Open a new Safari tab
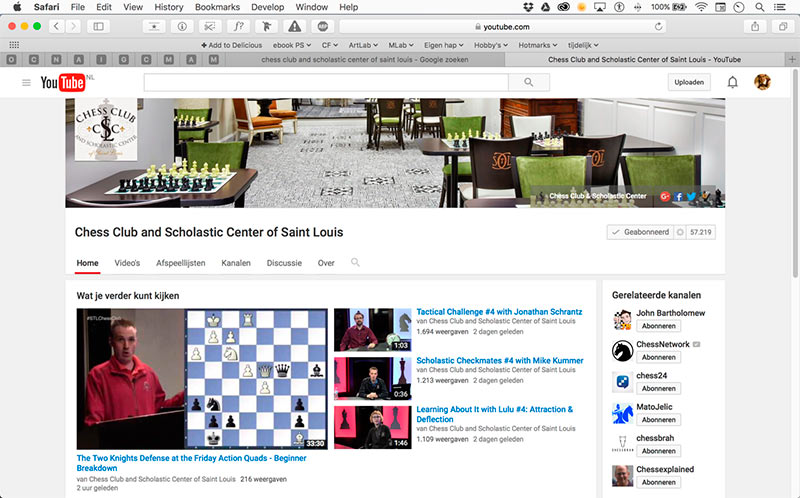800x498 pixels. click(792, 60)
